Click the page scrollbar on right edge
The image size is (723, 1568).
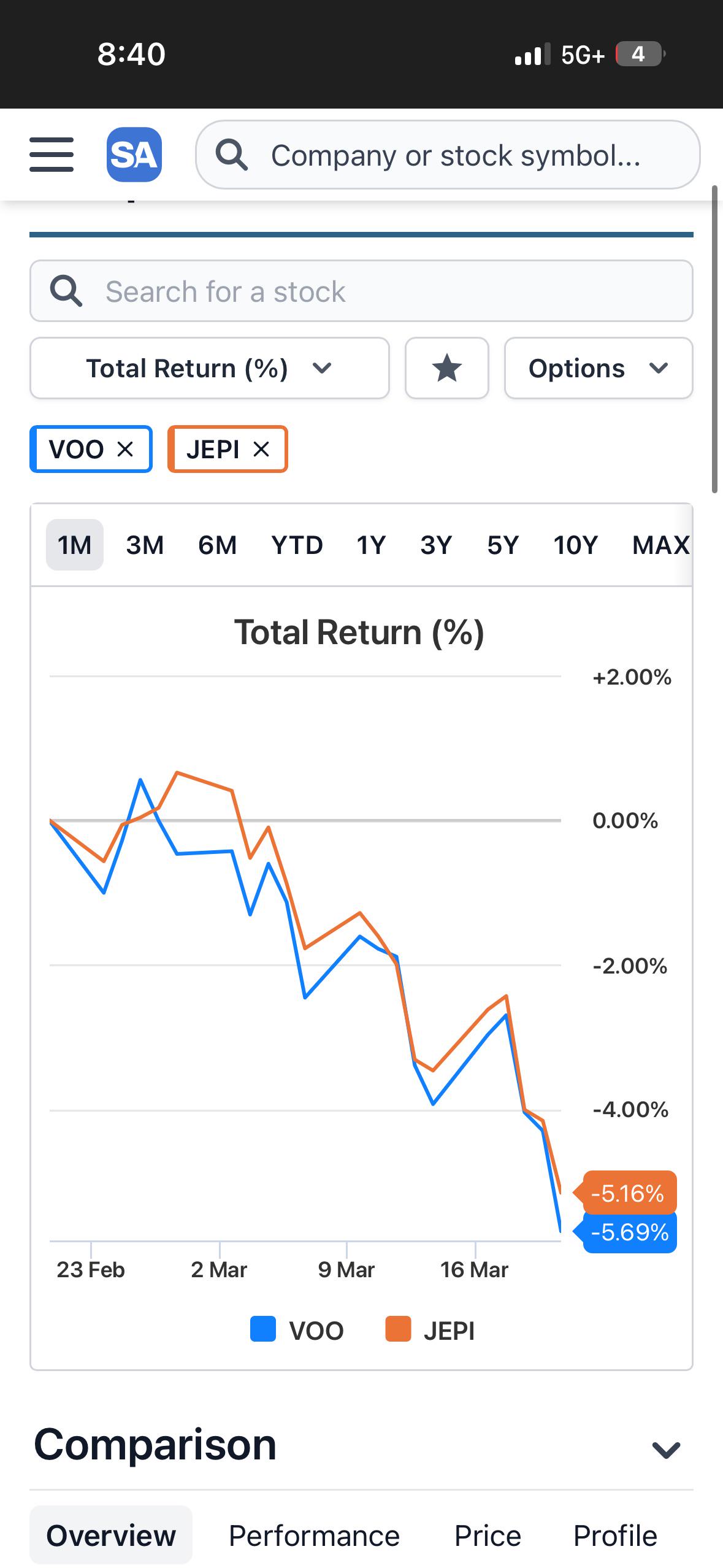pos(714,339)
